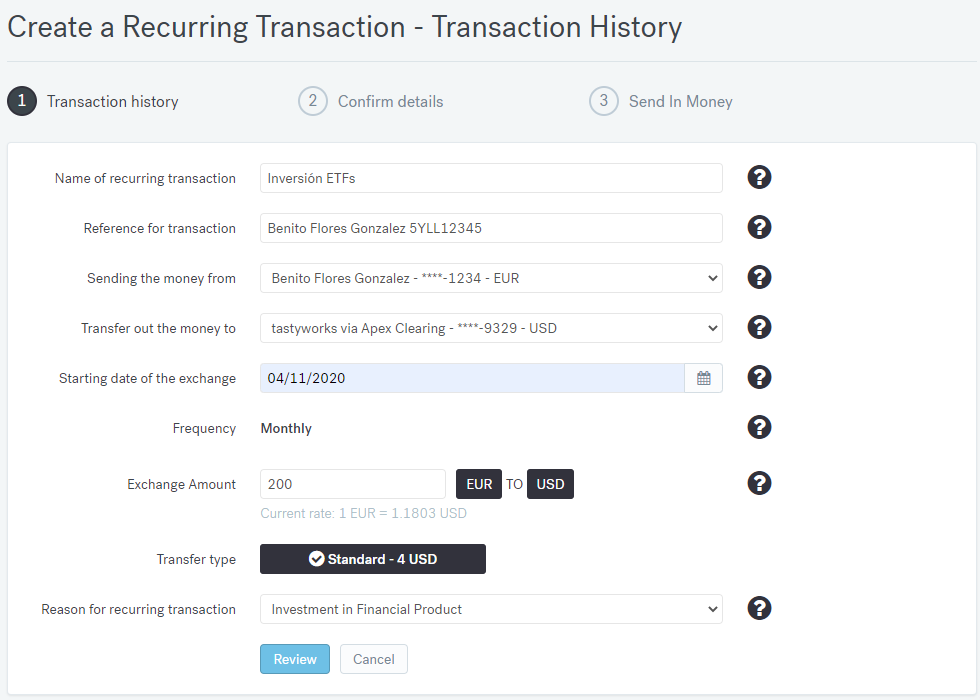The height and width of the screenshot is (700, 980).
Task: Click the EUR currency button
Action: pyautogui.click(x=479, y=484)
